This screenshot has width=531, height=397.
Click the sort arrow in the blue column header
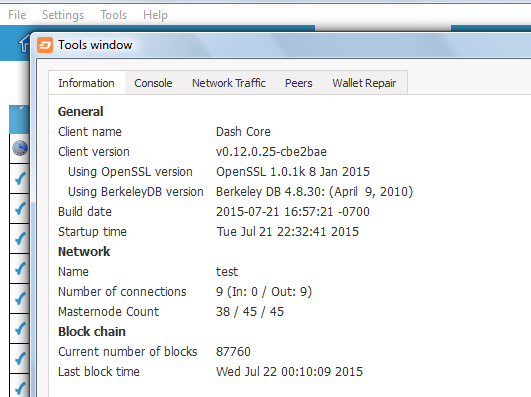(20, 108)
